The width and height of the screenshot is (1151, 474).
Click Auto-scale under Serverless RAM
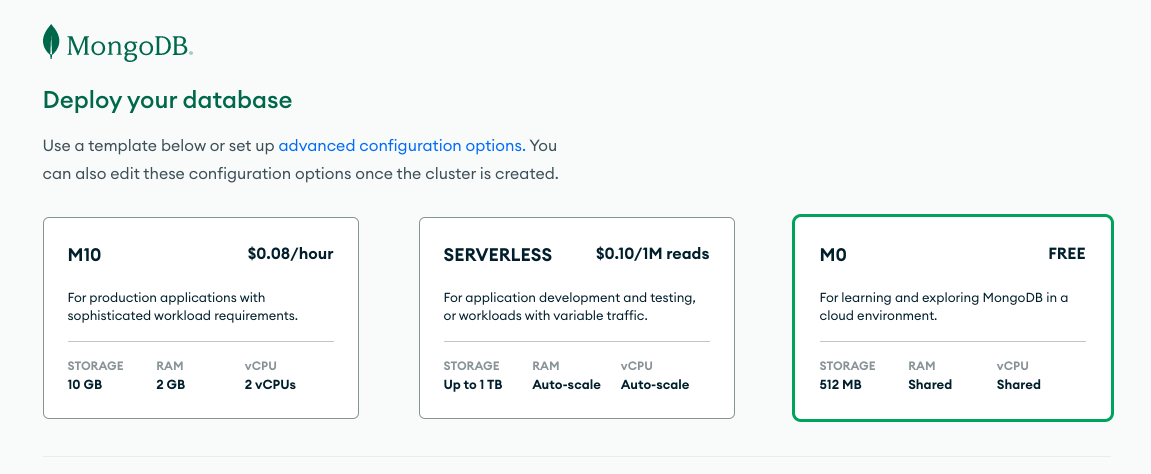tap(566, 384)
